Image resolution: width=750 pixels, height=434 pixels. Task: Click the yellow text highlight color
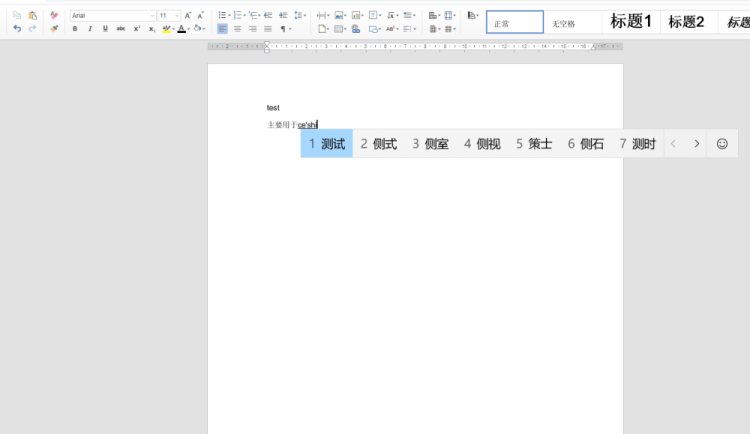click(166, 29)
